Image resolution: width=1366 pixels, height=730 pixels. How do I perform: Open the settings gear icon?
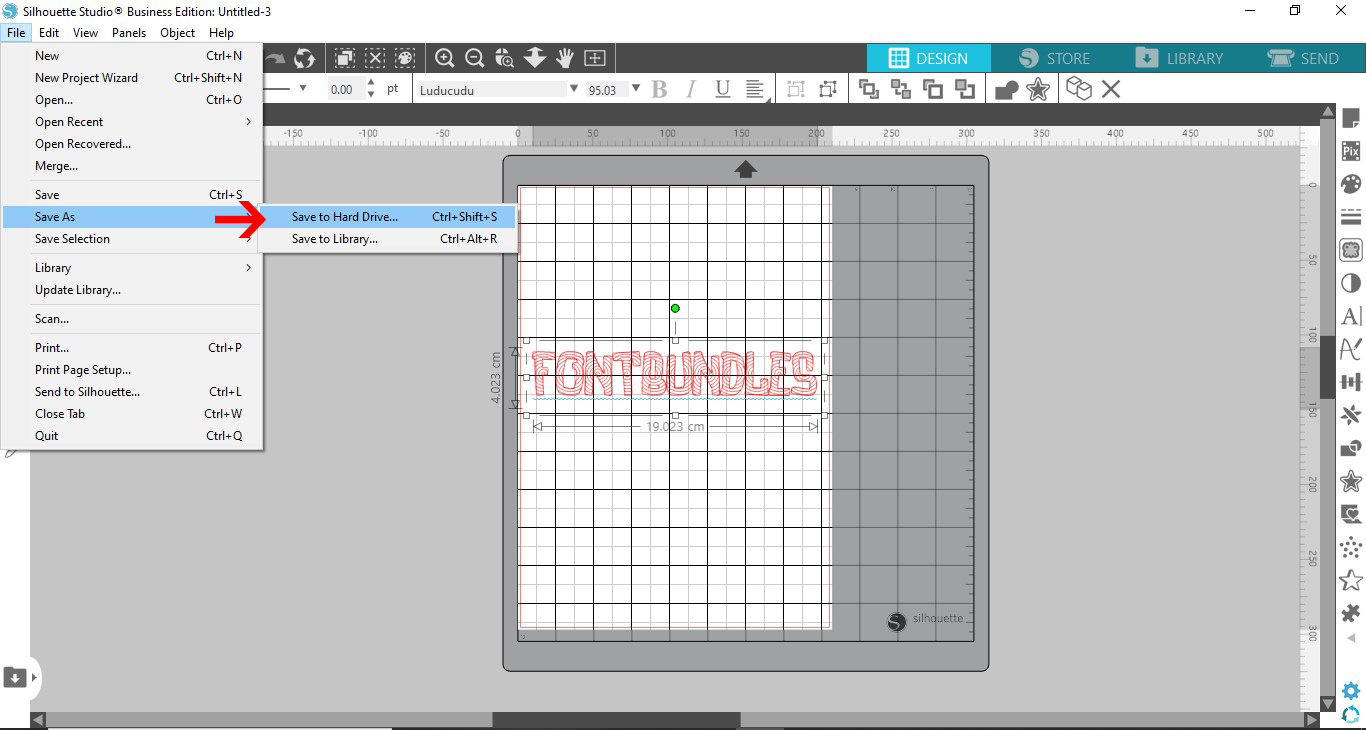pos(1351,691)
